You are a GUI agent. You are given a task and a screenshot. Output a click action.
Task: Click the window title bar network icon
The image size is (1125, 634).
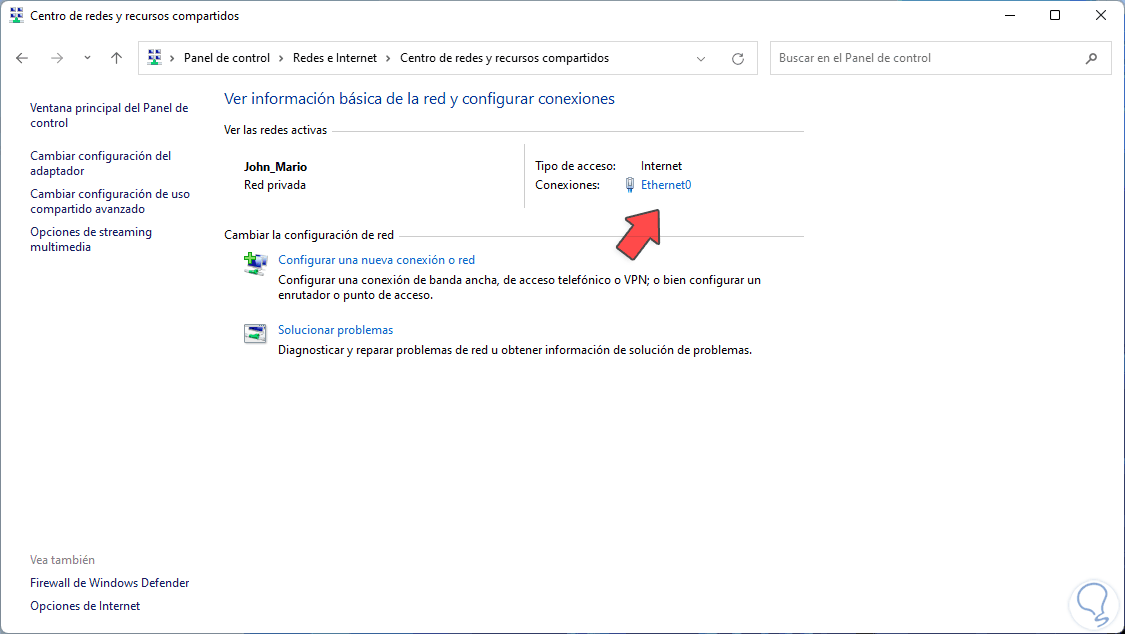[x=16, y=16]
